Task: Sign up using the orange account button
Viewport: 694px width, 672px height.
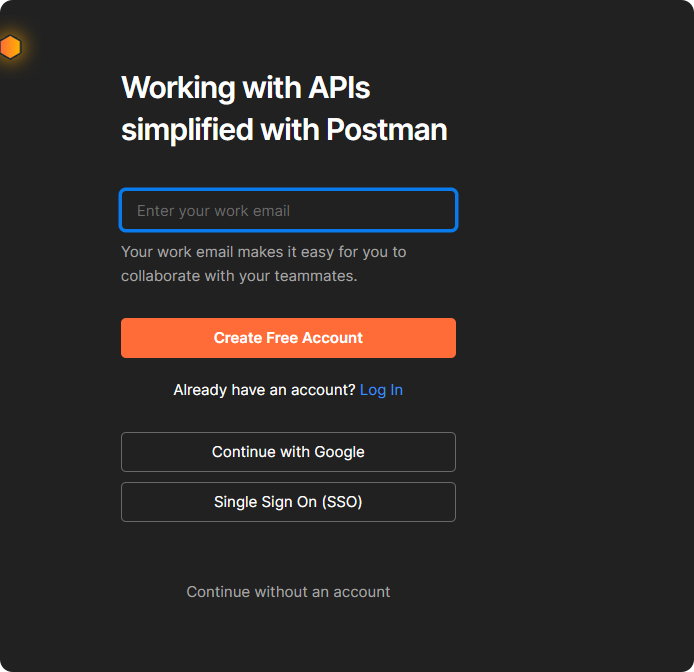Action: [288, 338]
